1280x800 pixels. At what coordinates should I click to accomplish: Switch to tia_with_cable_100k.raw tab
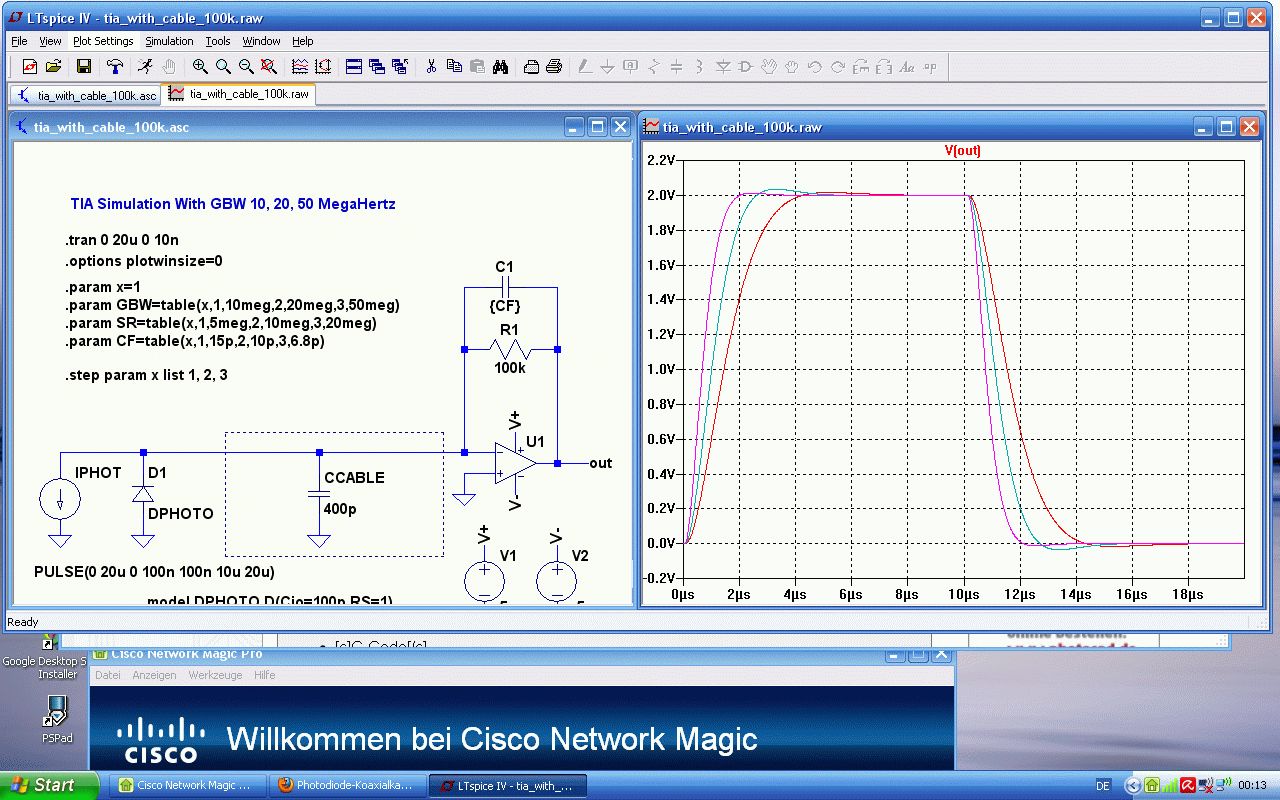[x=240, y=94]
